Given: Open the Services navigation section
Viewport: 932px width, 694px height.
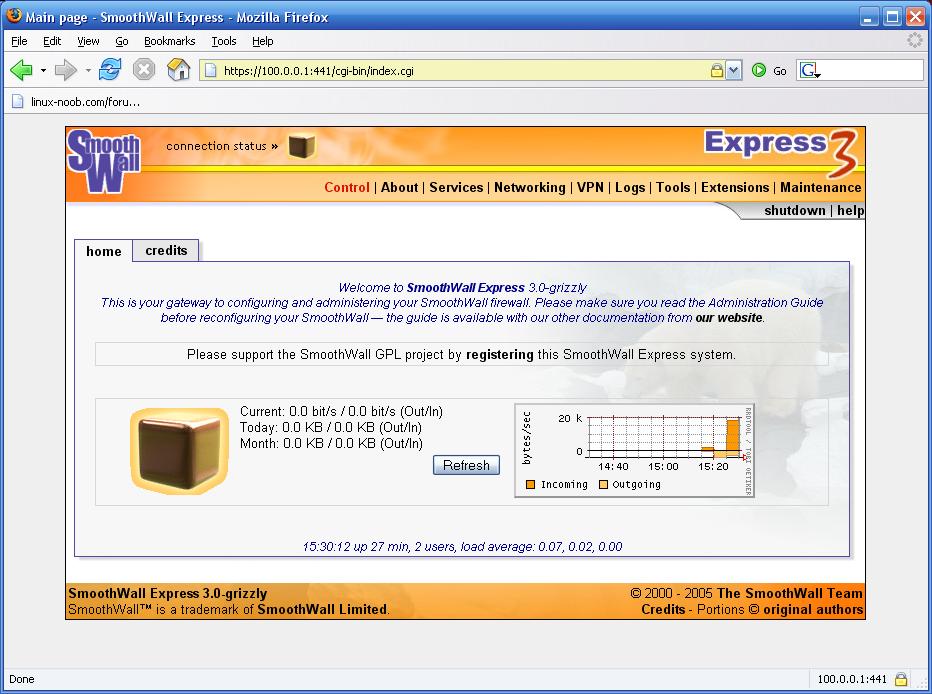Looking at the screenshot, I should click(456, 187).
